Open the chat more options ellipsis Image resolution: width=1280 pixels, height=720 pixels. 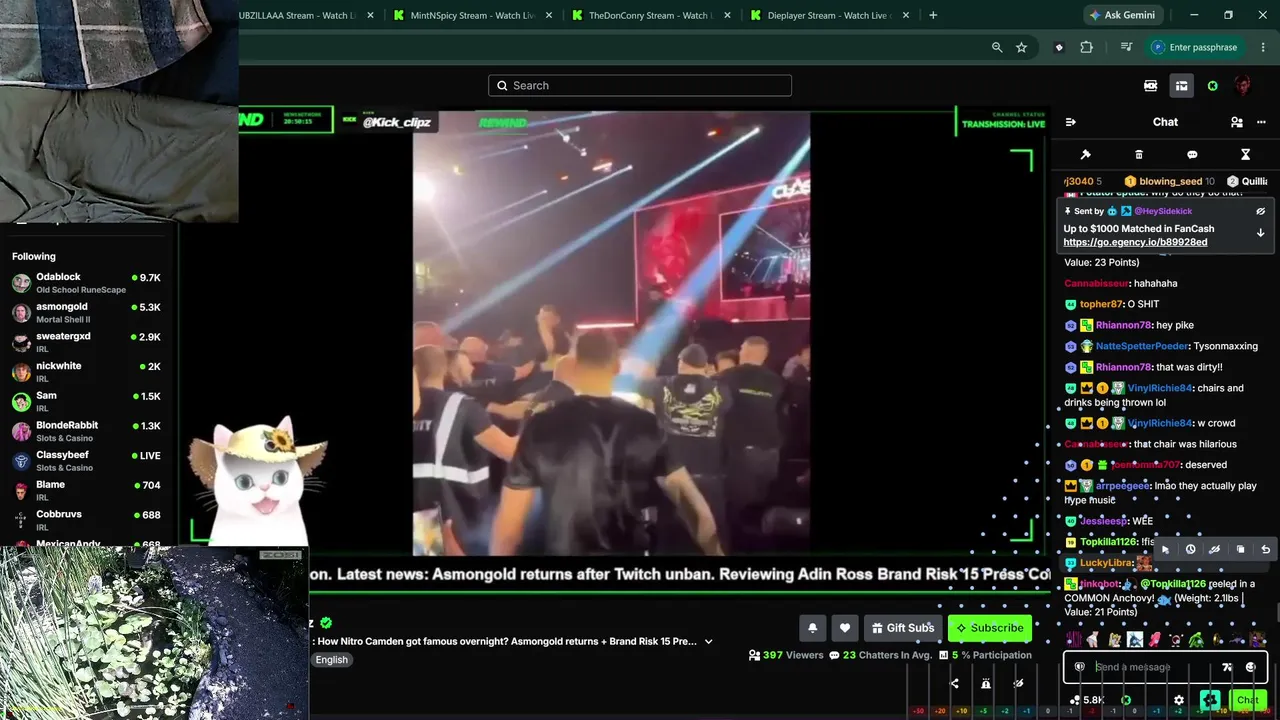(1261, 122)
